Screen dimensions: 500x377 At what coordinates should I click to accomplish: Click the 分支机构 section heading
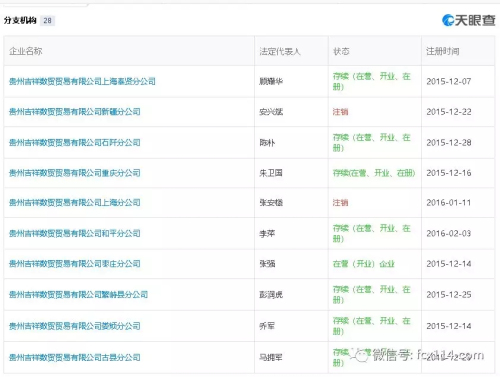point(20,21)
